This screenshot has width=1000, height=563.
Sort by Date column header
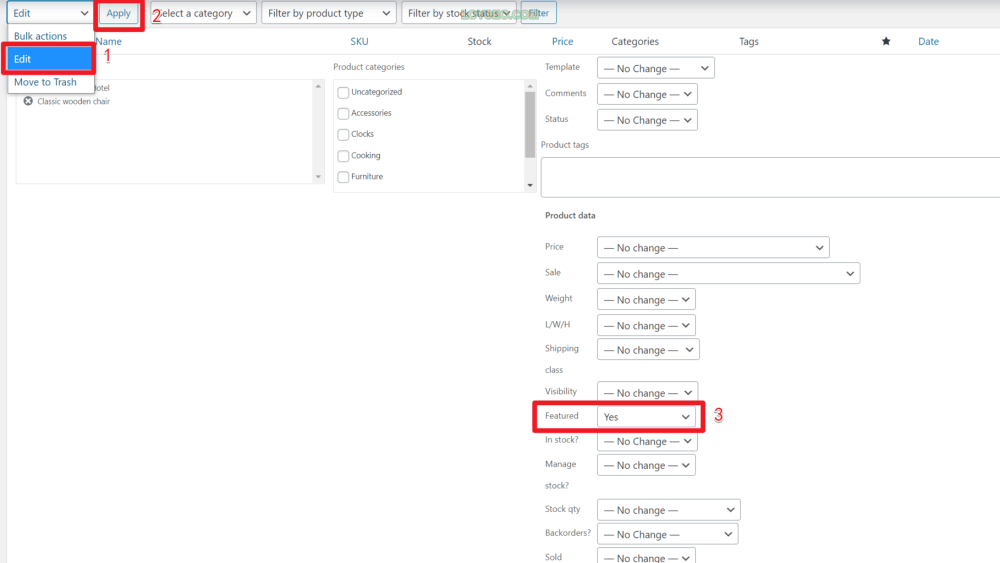(929, 41)
